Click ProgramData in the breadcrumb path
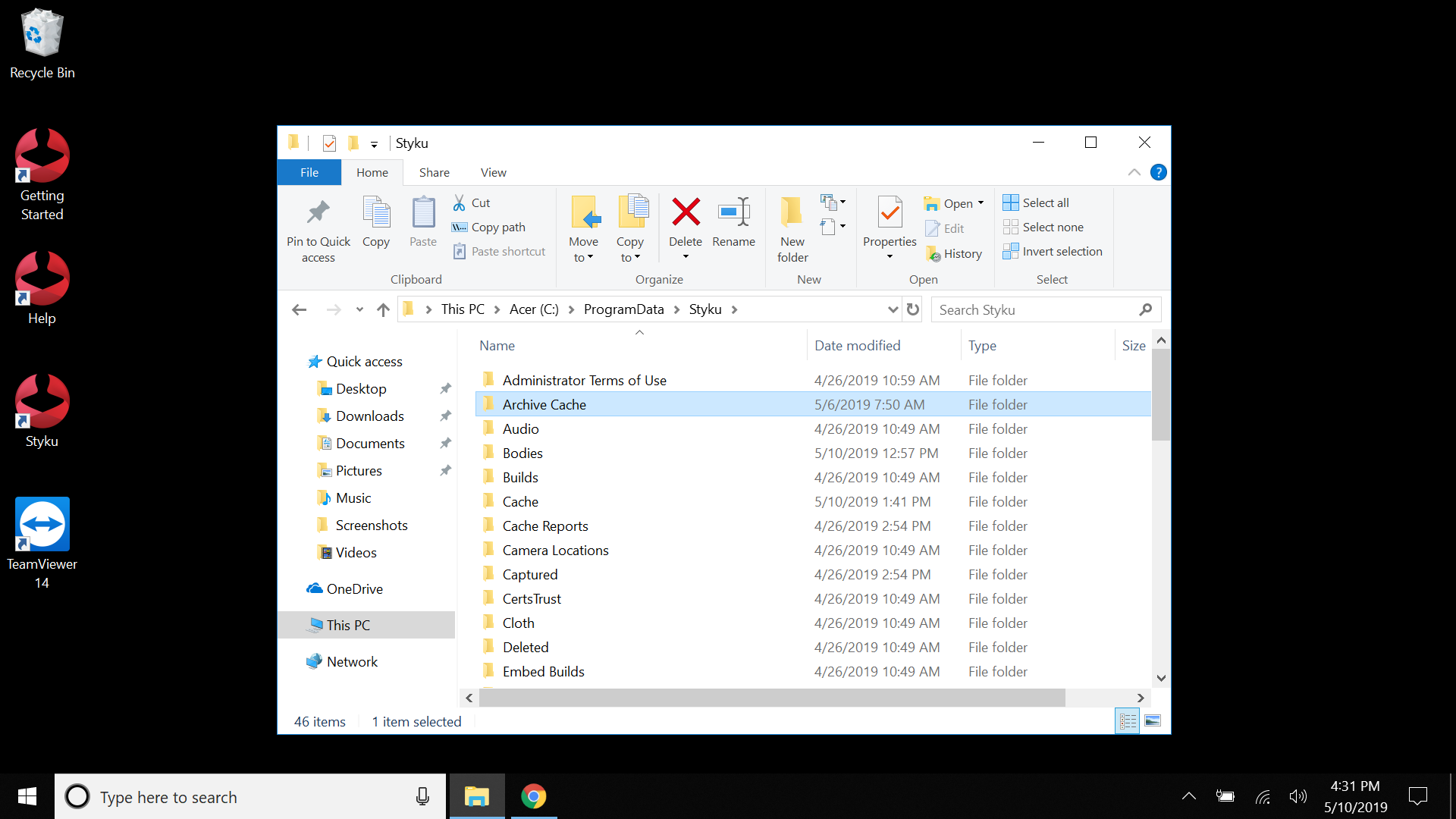Viewport: 1456px width, 819px height. (x=623, y=309)
